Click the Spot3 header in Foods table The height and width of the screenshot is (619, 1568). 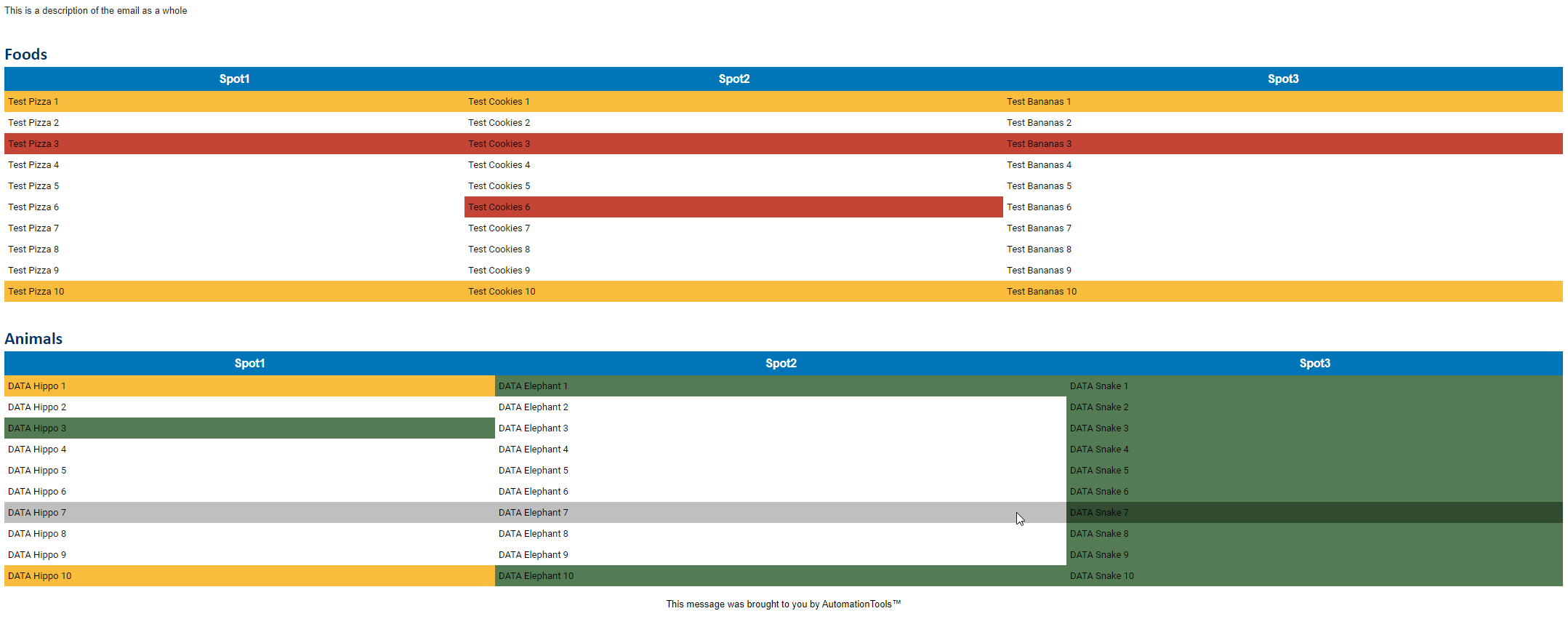pos(1283,79)
